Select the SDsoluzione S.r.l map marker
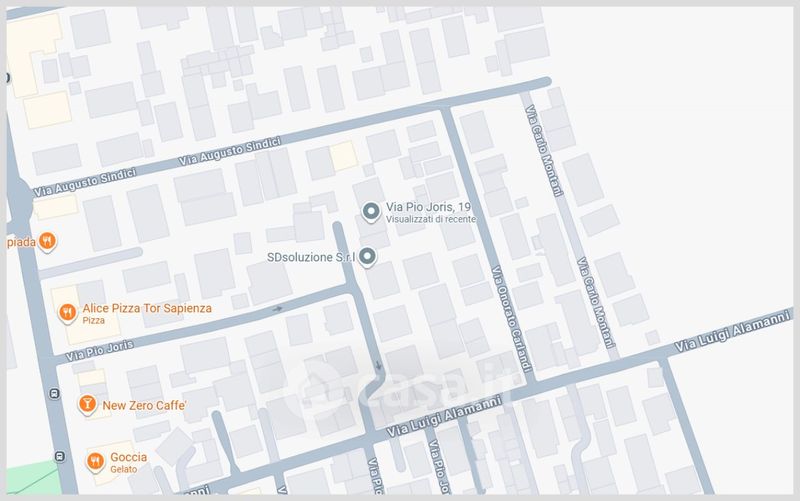This screenshot has height=501, width=800. click(367, 257)
